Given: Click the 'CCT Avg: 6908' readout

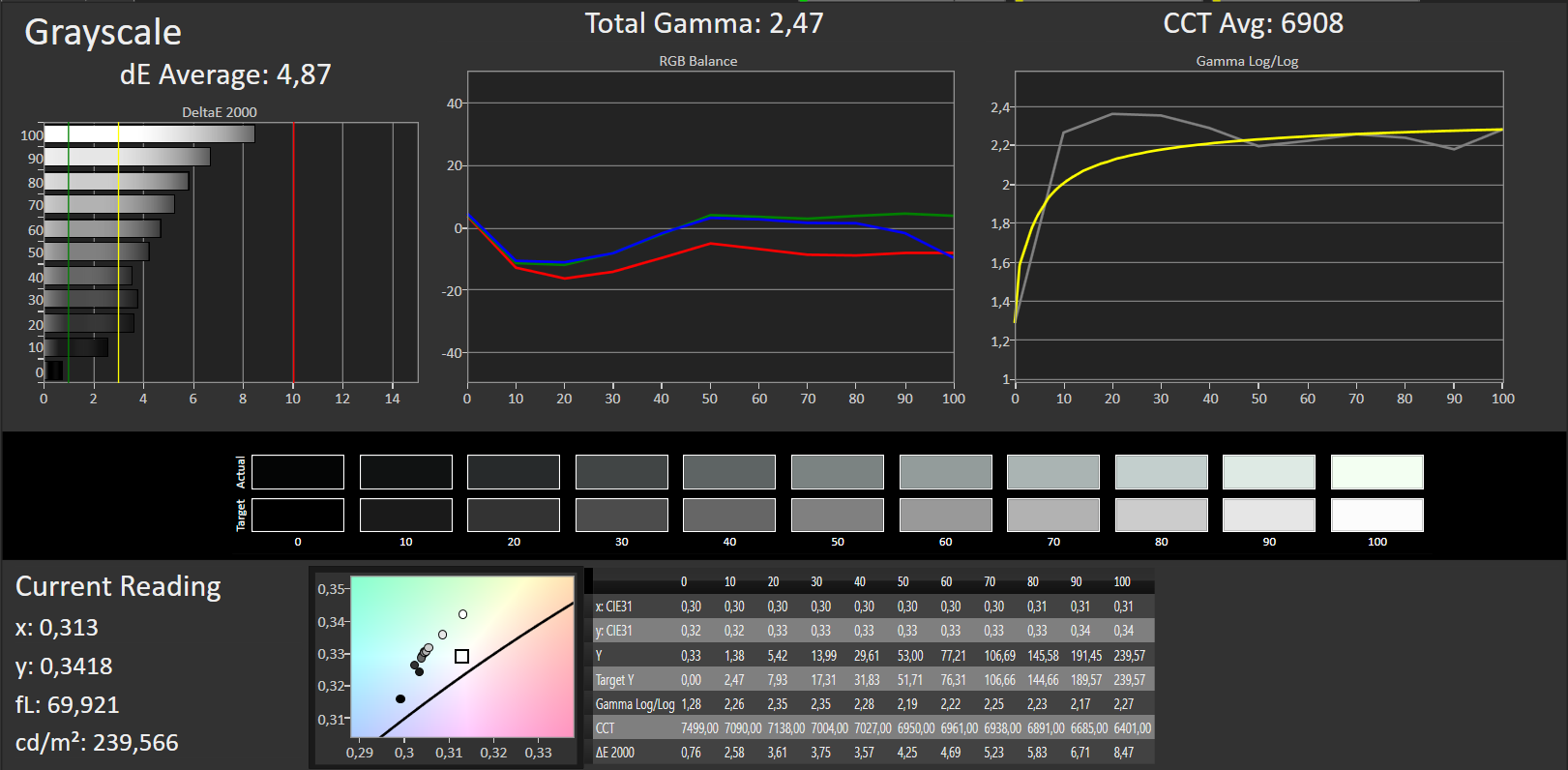Looking at the screenshot, I should (1253, 23).
